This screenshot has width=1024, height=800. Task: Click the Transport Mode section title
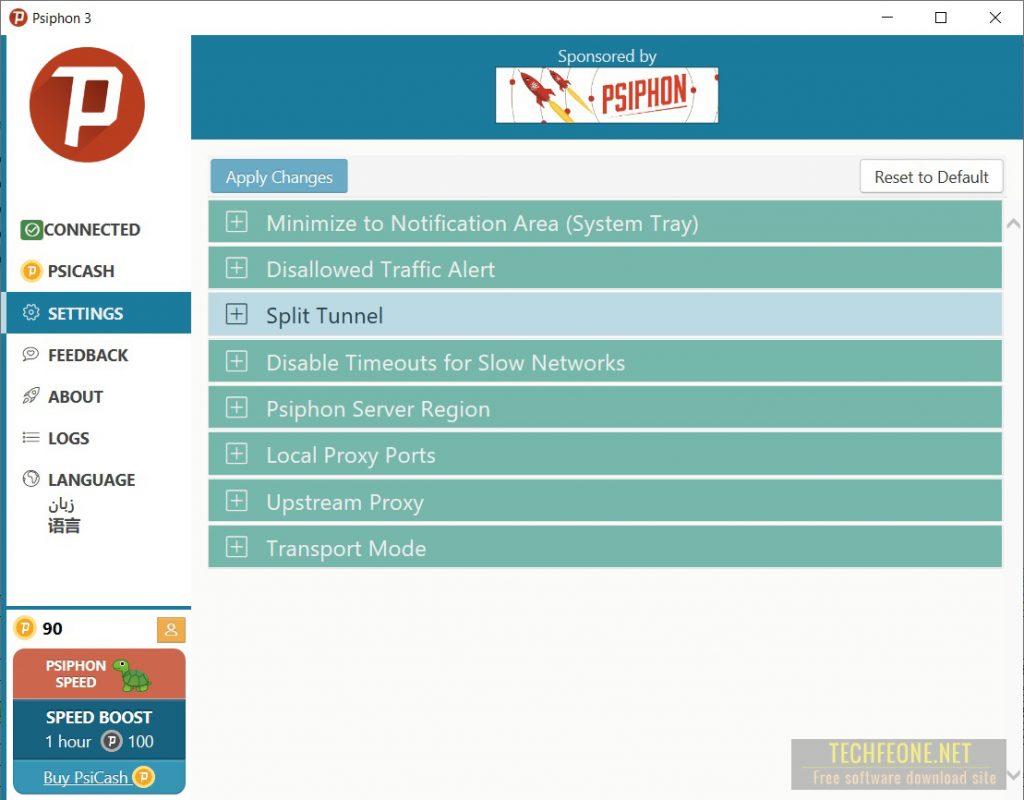(346, 549)
